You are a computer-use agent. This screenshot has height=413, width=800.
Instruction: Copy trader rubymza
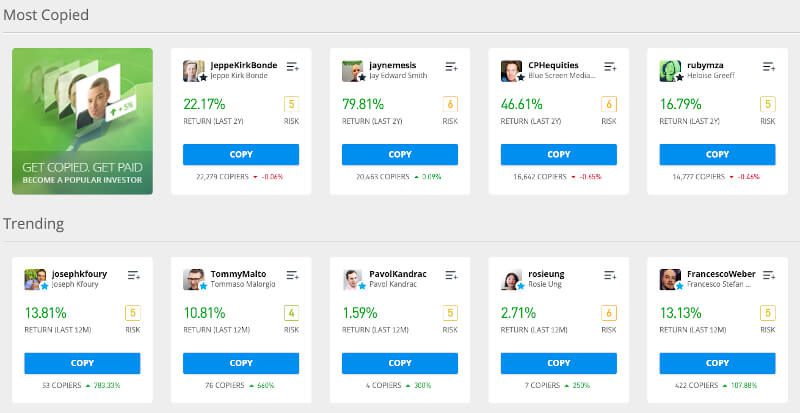pyautogui.click(x=717, y=154)
